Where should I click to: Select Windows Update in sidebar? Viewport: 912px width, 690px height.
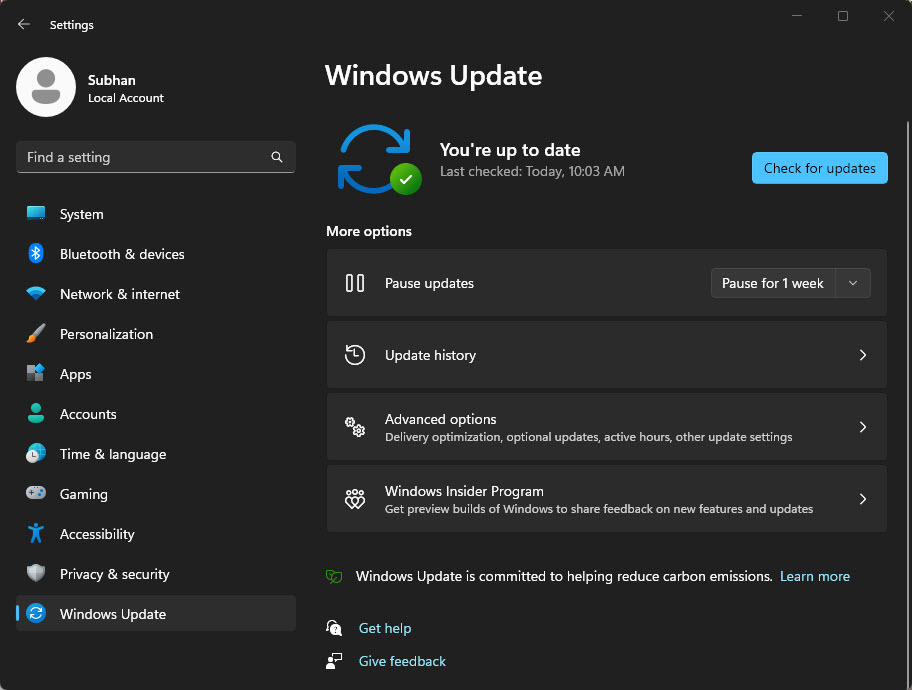156,613
